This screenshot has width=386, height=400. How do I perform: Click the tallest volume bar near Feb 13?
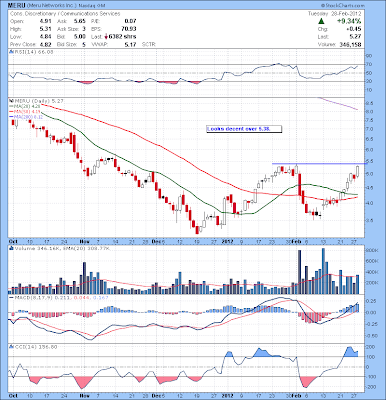pos(323,271)
